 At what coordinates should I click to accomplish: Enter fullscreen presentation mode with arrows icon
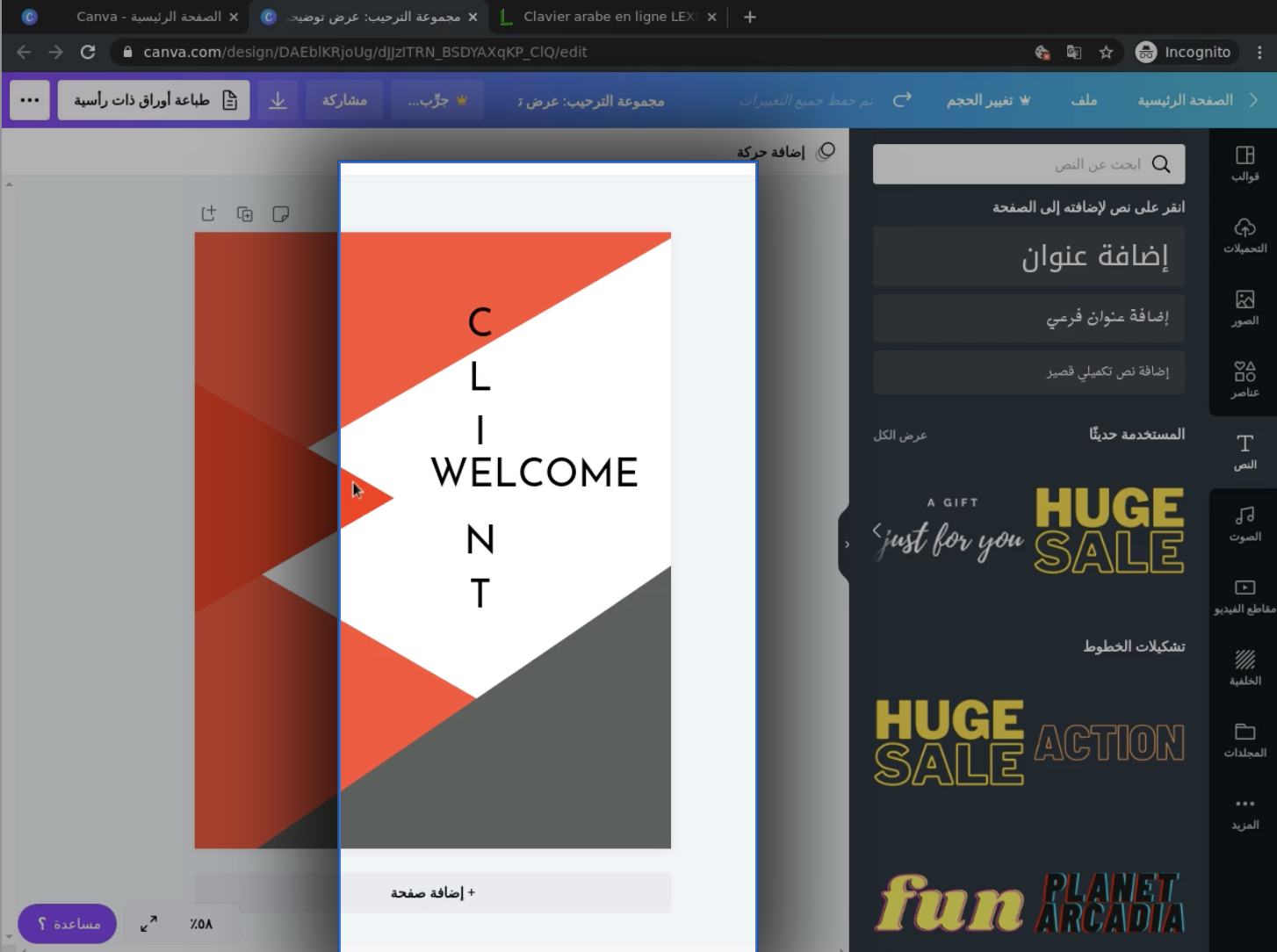(149, 923)
